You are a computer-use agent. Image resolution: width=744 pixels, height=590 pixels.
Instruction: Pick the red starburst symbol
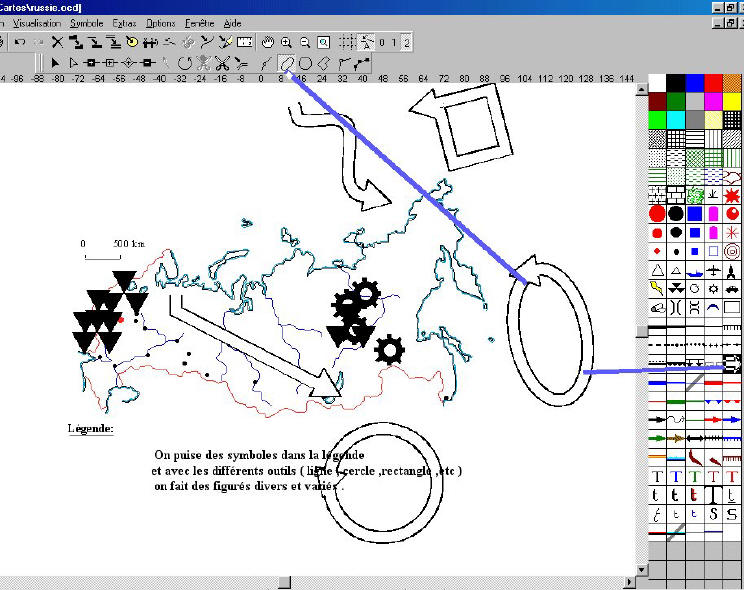coord(732,193)
